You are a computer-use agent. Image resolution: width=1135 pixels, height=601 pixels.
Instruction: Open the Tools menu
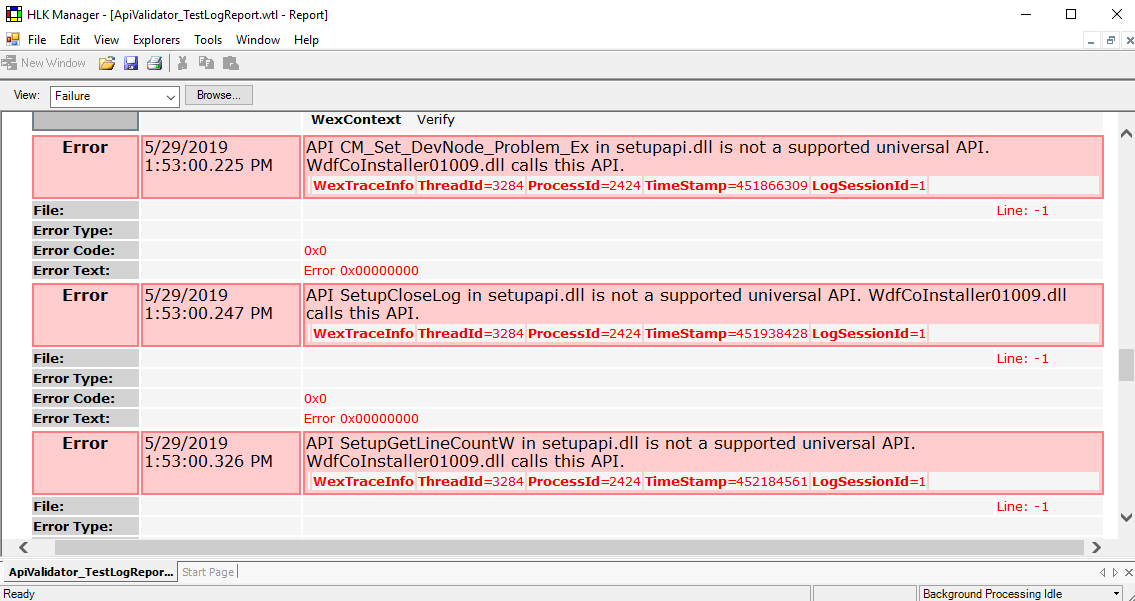(x=208, y=40)
